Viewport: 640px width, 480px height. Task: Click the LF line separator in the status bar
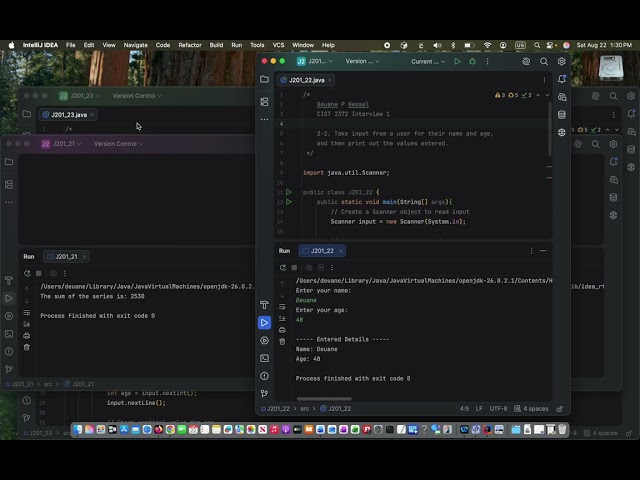point(479,409)
